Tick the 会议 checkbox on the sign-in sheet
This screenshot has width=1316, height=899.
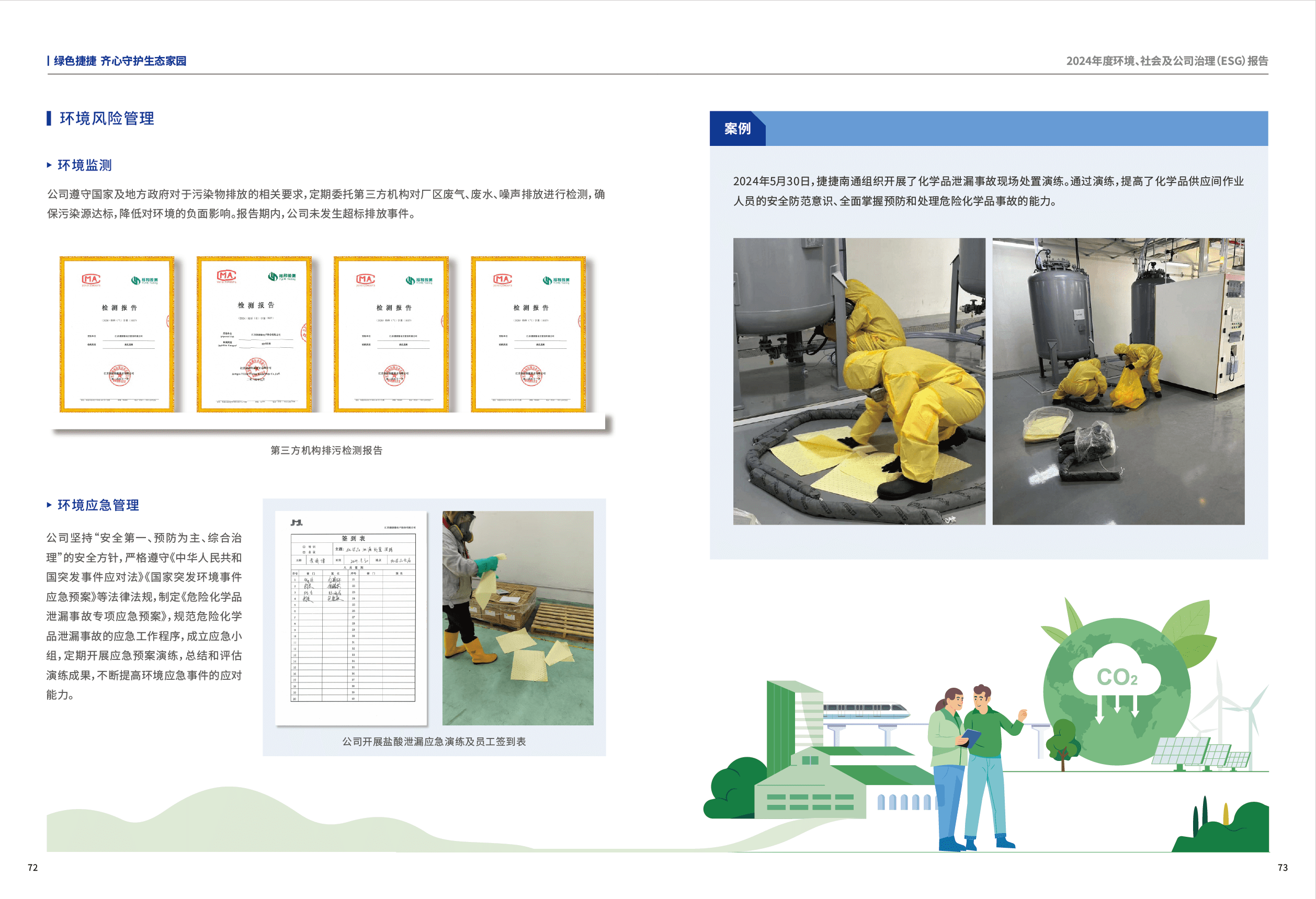tap(304, 552)
